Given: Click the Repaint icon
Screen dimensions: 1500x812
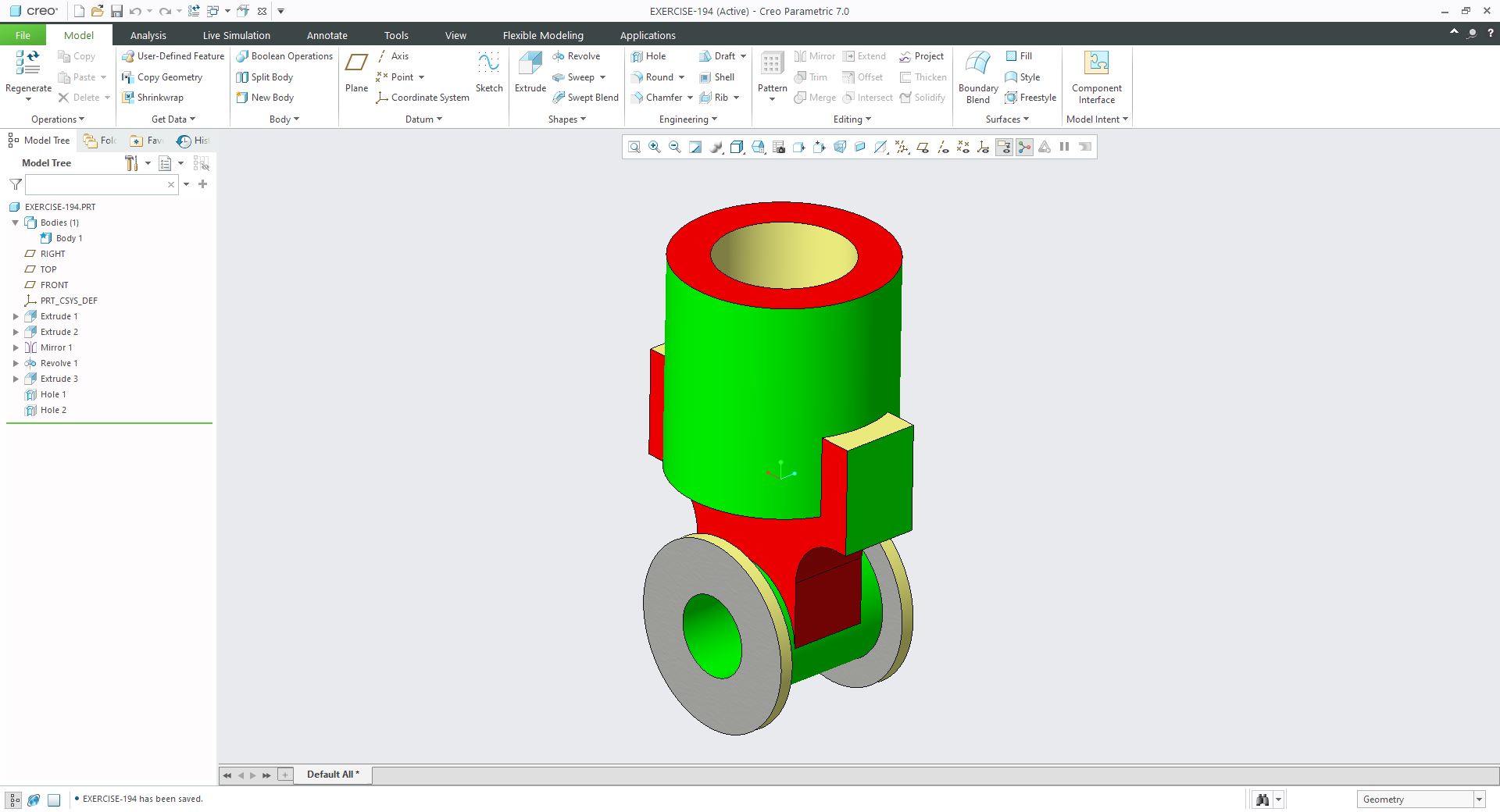Looking at the screenshot, I should point(695,147).
